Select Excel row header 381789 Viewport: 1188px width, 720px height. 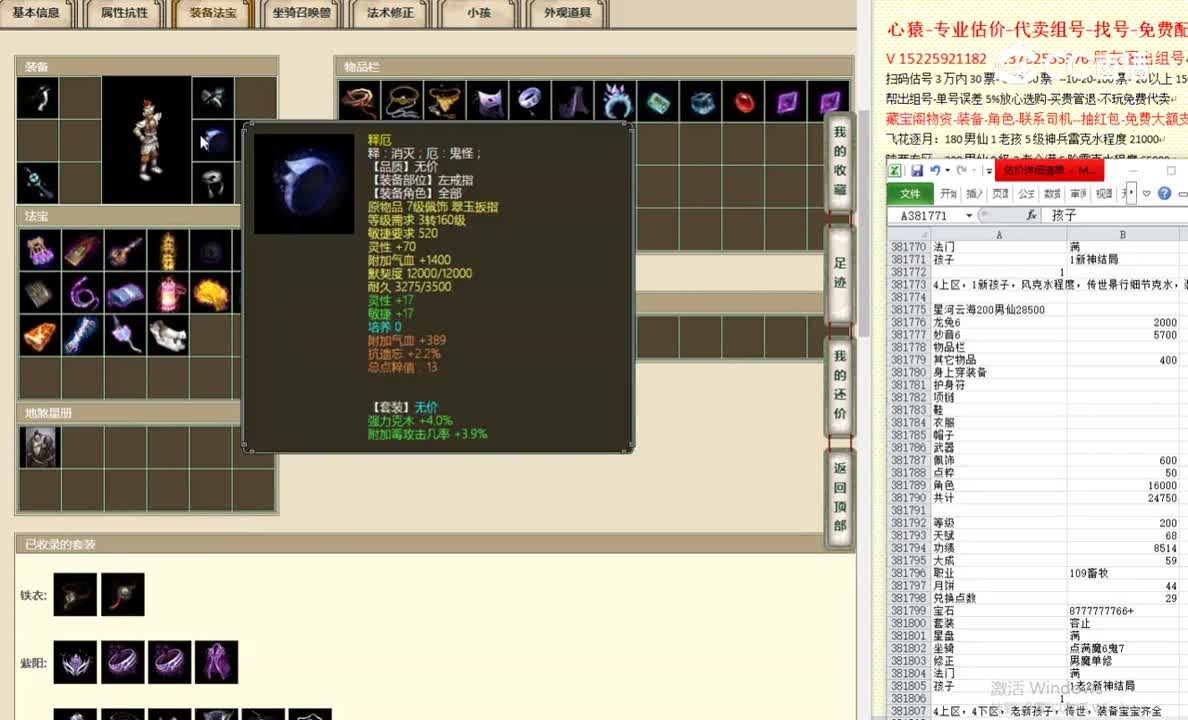click(908, 485)
